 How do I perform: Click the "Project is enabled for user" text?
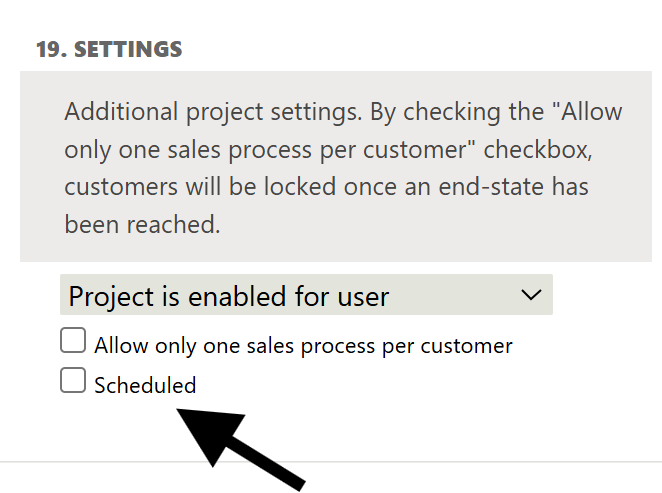[x=229, y=297]
